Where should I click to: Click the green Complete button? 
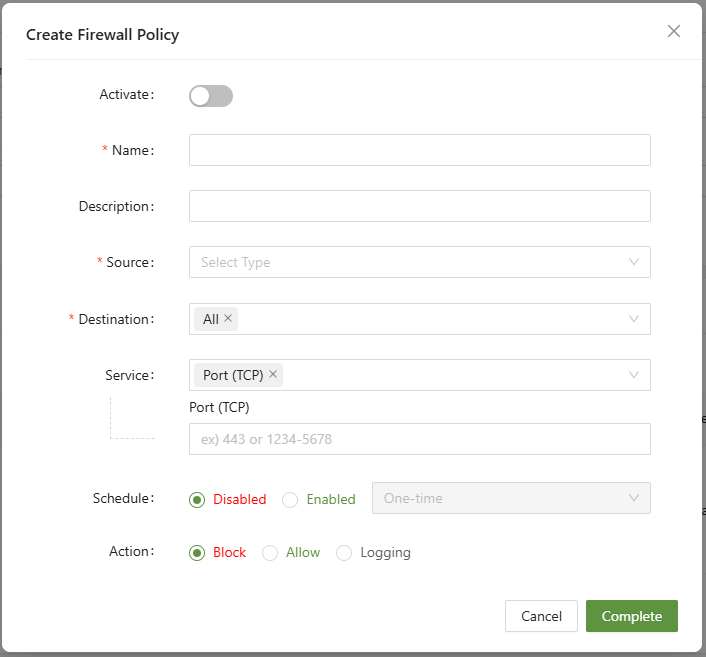631,616
